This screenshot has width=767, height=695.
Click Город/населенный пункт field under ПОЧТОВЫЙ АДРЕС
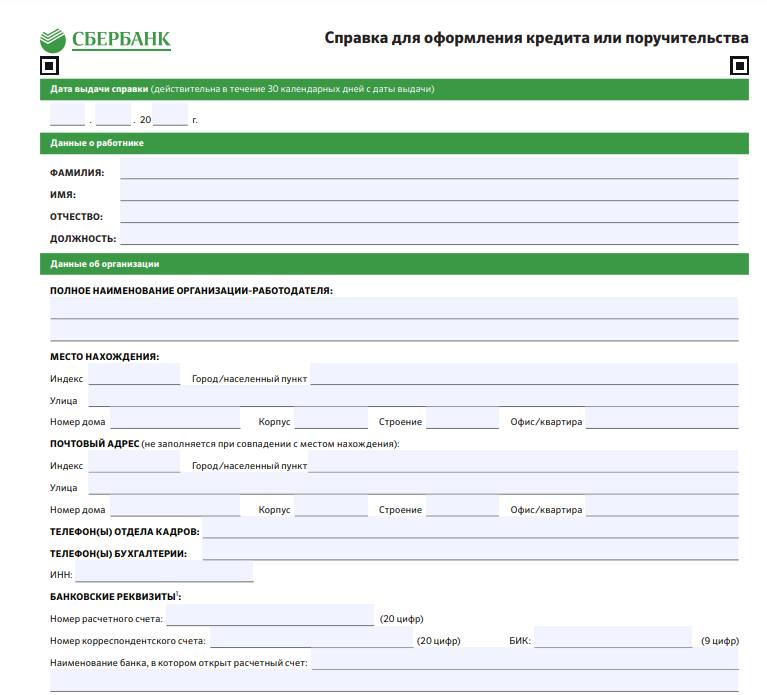523,462
